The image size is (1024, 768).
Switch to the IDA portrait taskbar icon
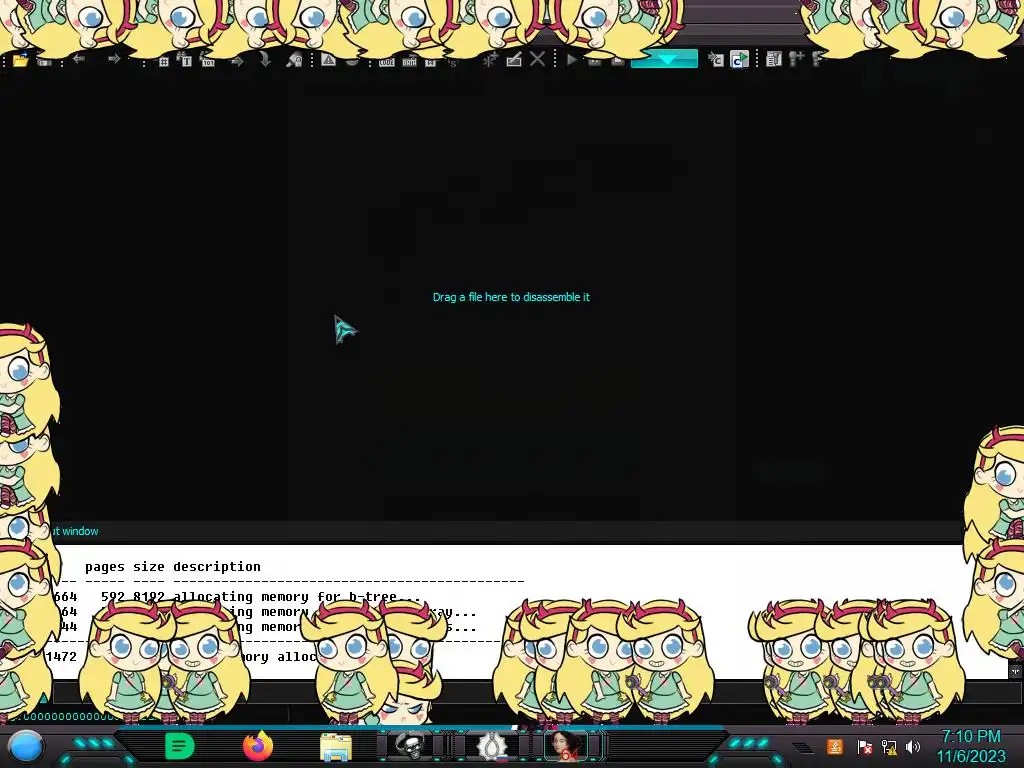[x=566, y=746]
